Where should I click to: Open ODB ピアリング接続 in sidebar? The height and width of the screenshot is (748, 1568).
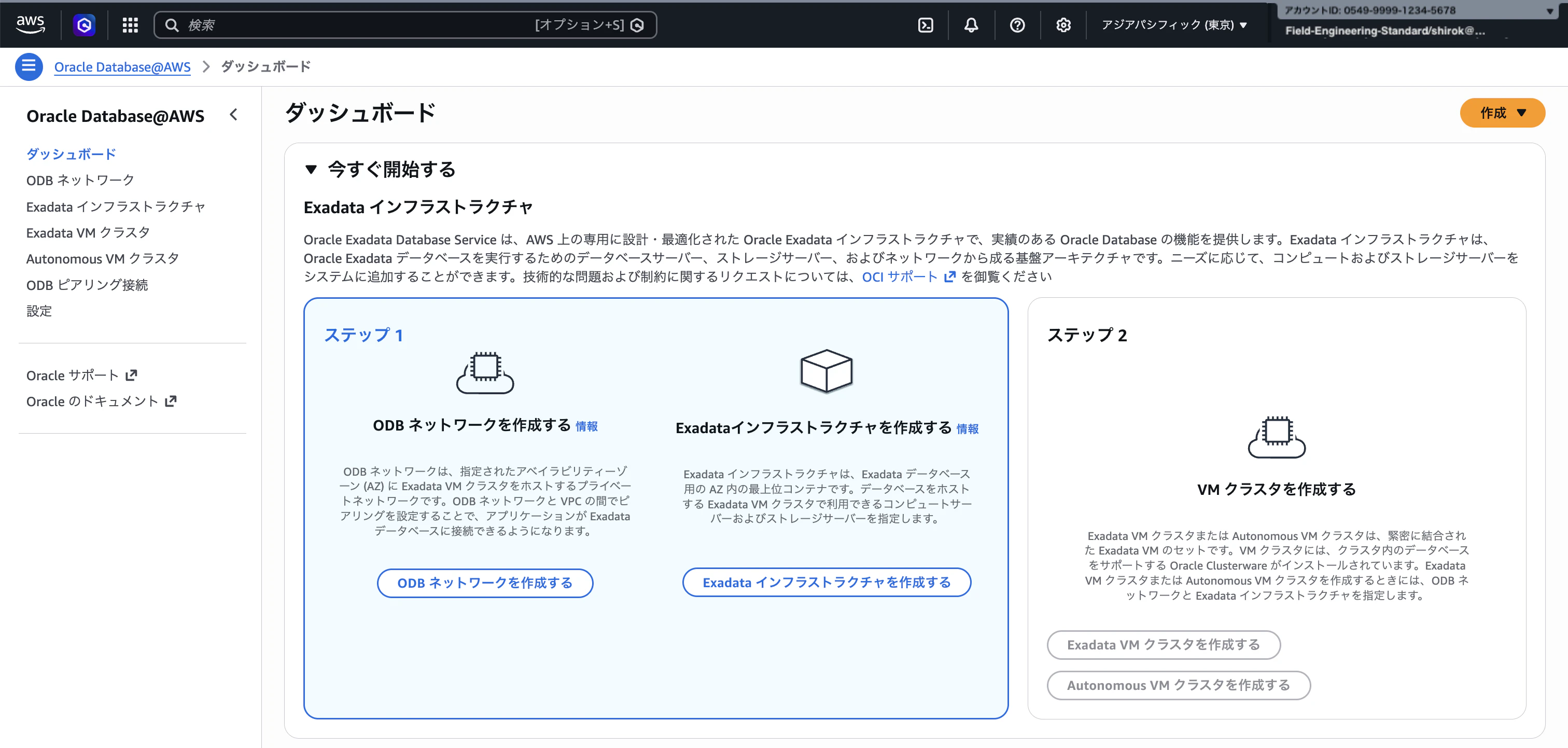coord(87,285)
